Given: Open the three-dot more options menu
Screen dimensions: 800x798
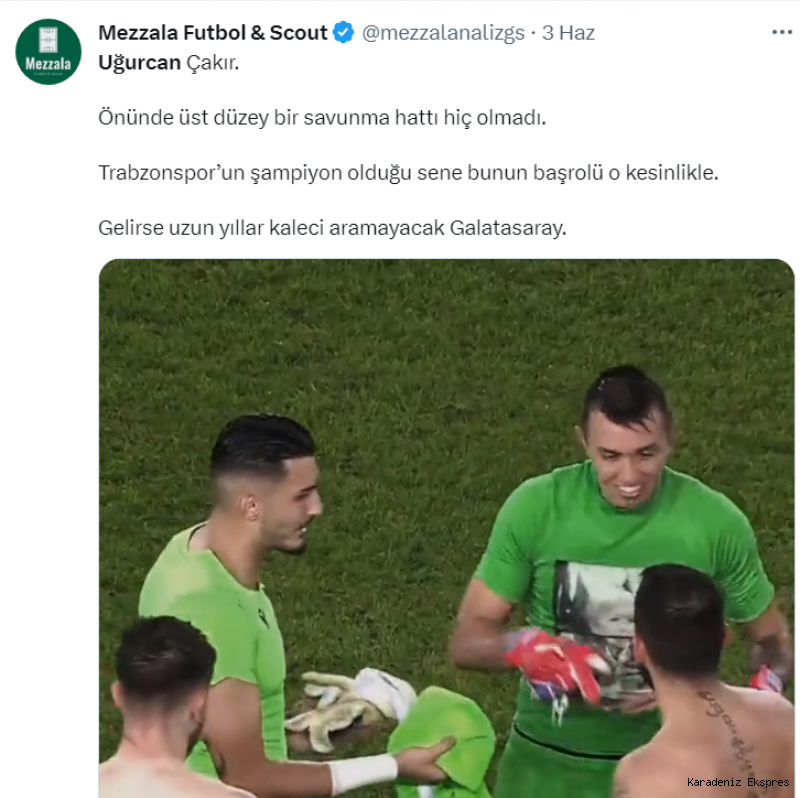Looking at the screenshot, I should coord(782,33).
